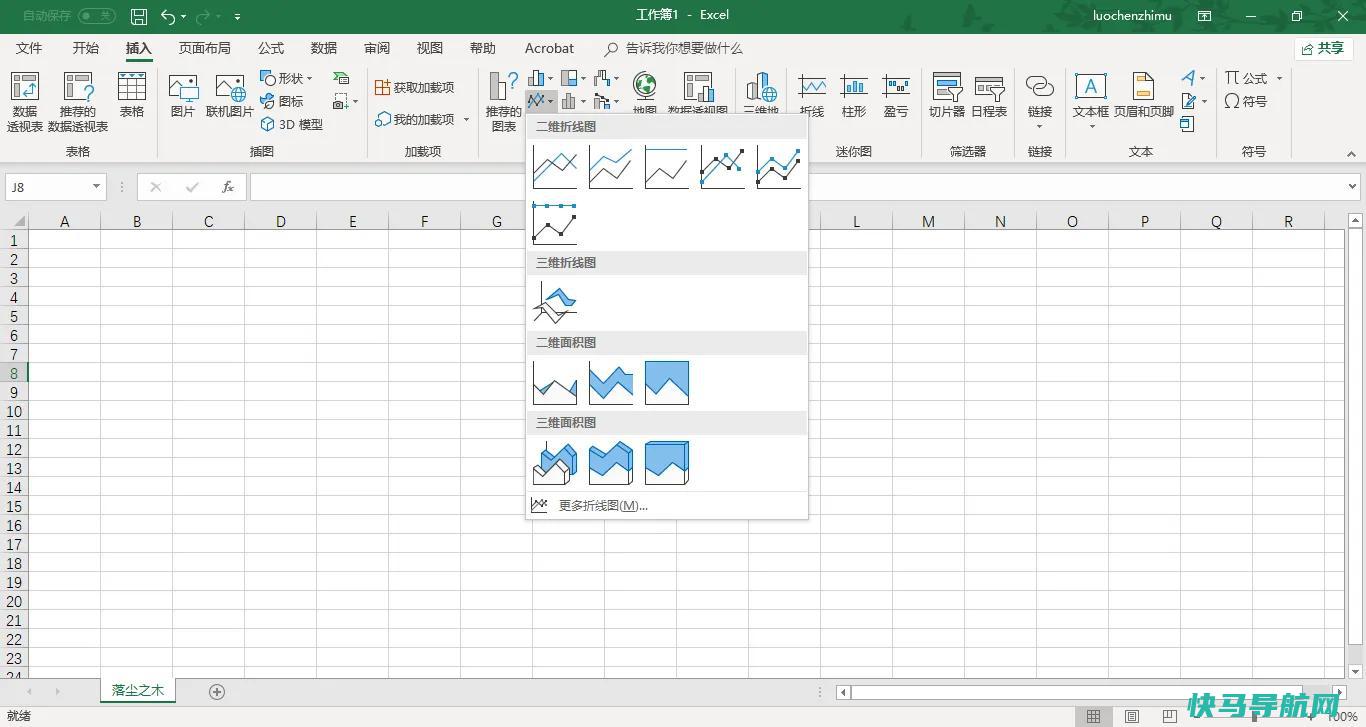Insert Header and Footer (页眉和页脚)

pyautogui.click(x=1144, y=96)
